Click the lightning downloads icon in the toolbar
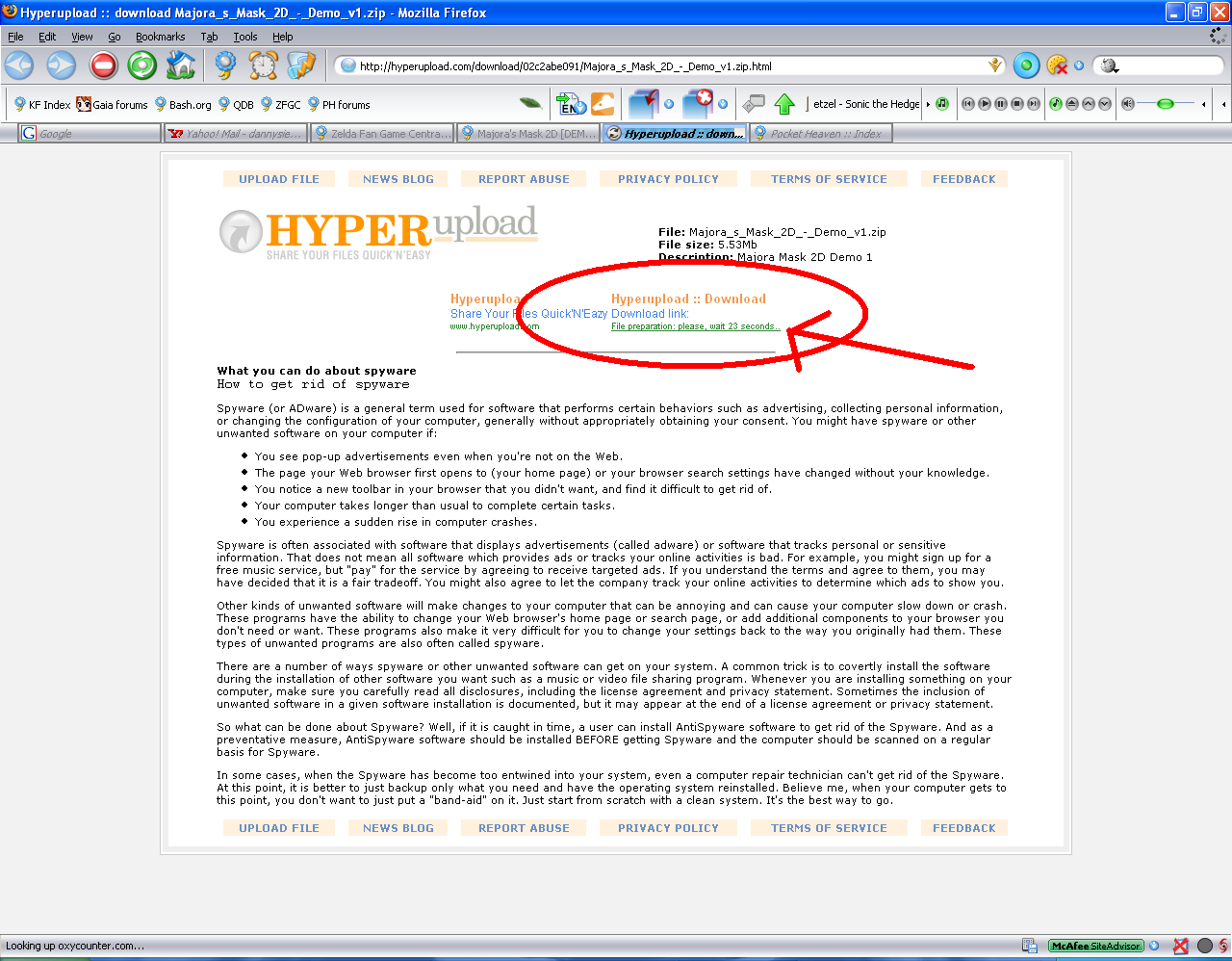The image size is (1232, 961). (301, 65)
